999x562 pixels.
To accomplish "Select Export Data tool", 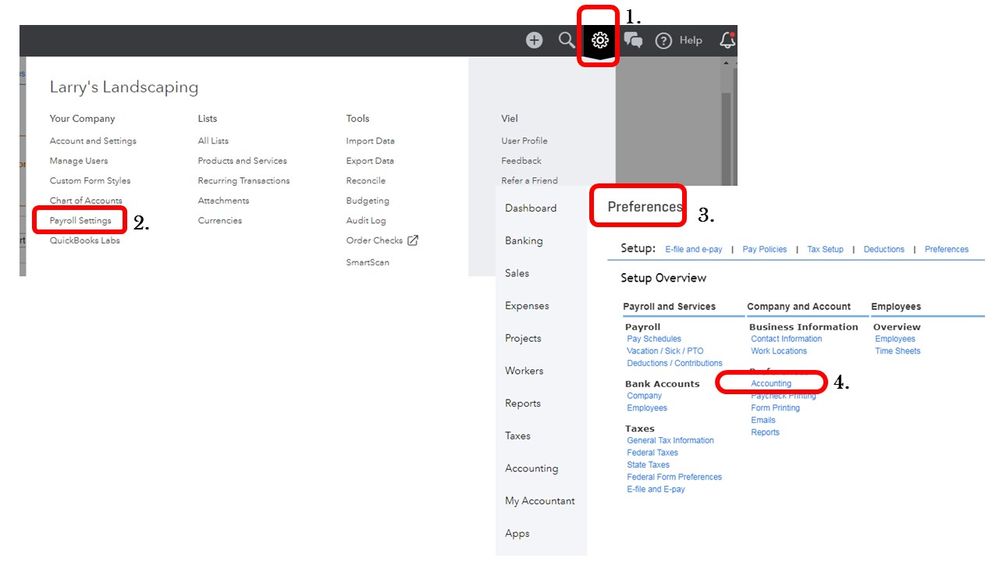I will click(x=370, y=161).
